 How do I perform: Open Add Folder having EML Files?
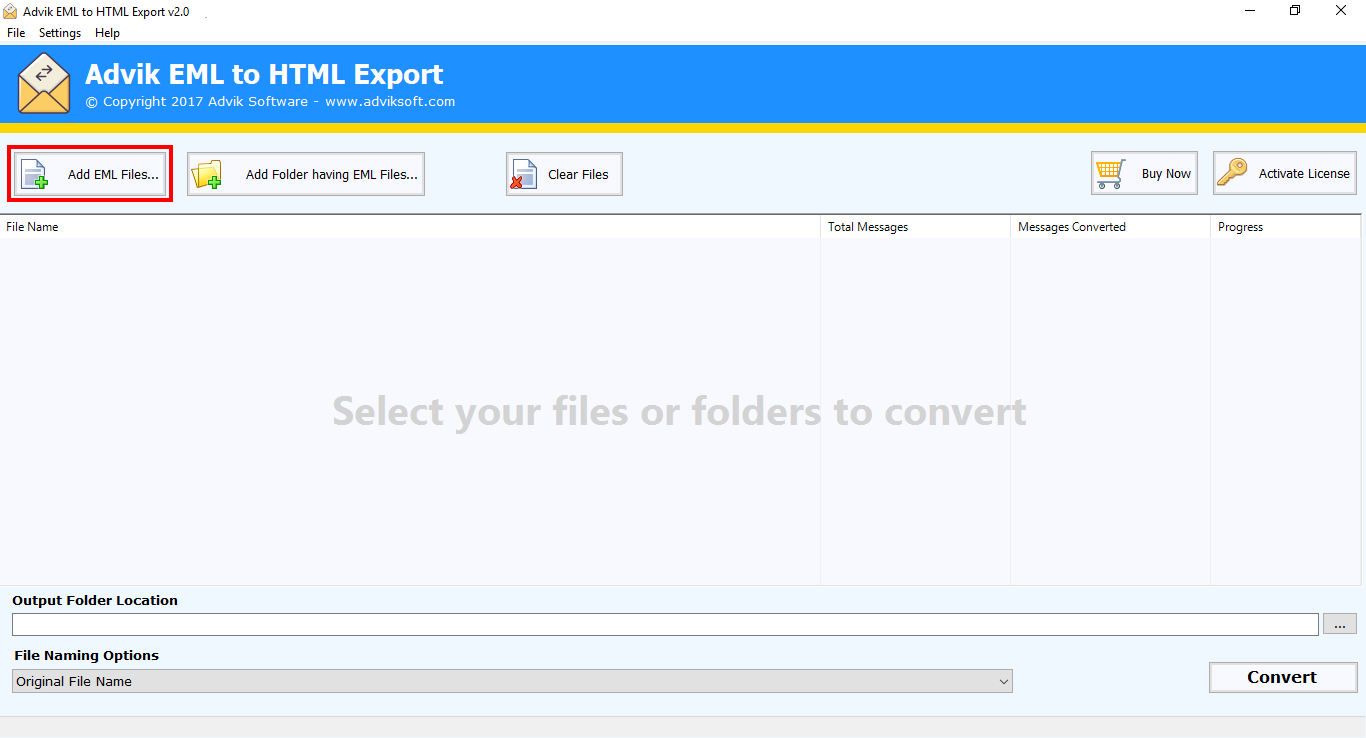point(306,174)
